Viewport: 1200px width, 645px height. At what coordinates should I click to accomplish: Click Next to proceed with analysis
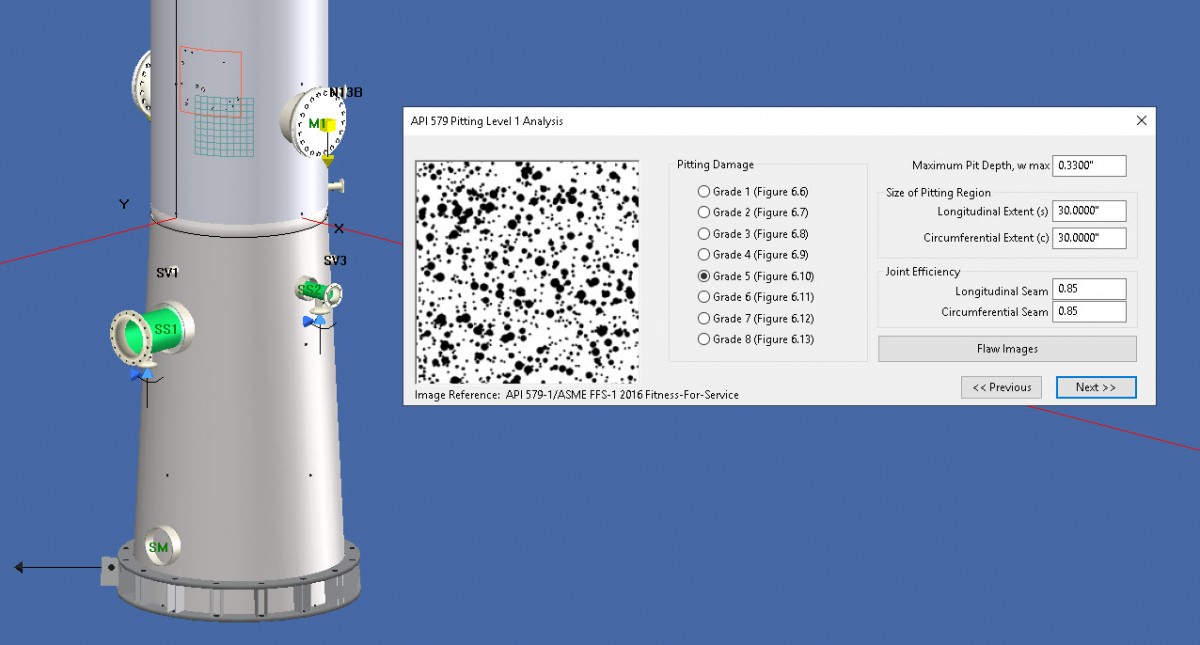[x=1096, y=387]
